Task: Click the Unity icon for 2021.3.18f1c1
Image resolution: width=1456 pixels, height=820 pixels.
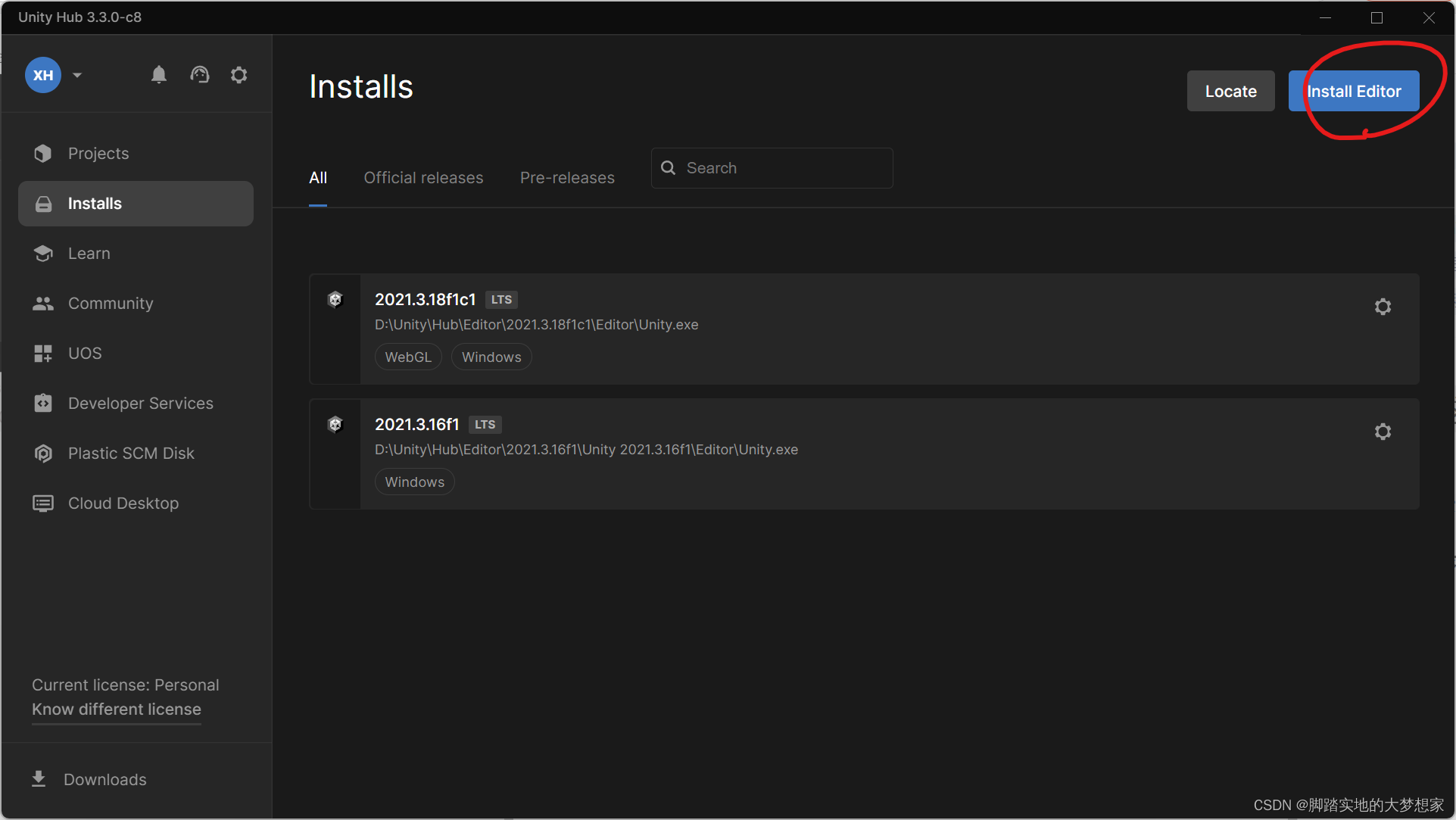Action: pos(335,300)
